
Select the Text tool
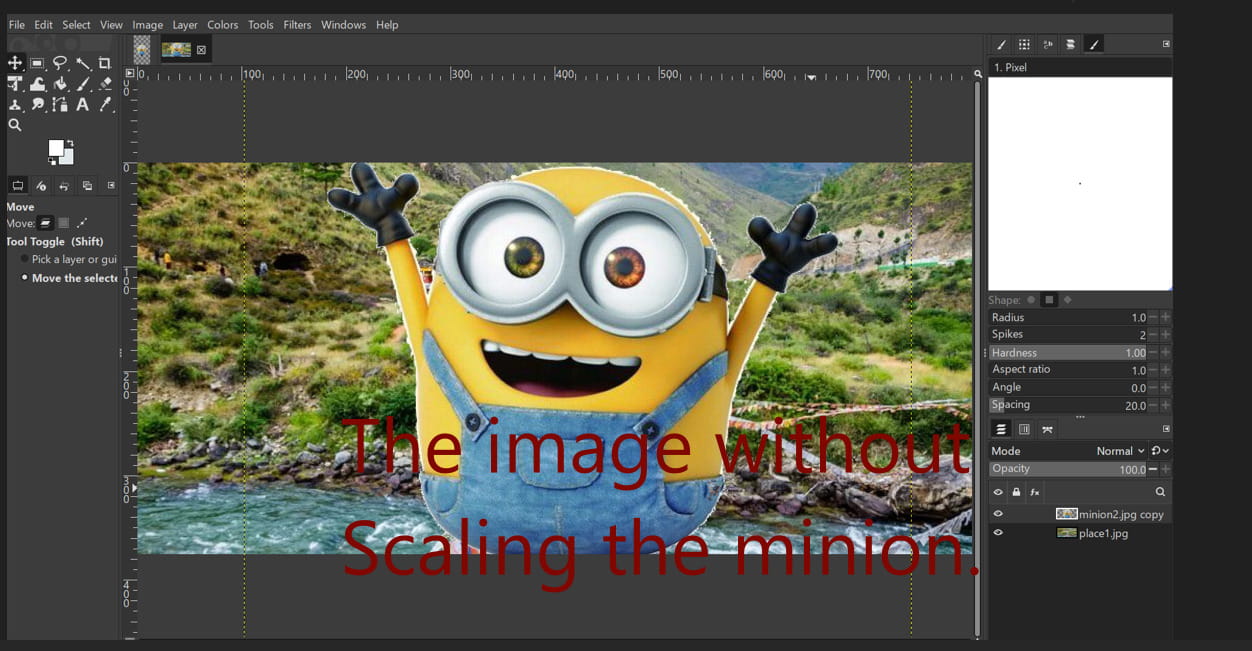tap(83, 104)
